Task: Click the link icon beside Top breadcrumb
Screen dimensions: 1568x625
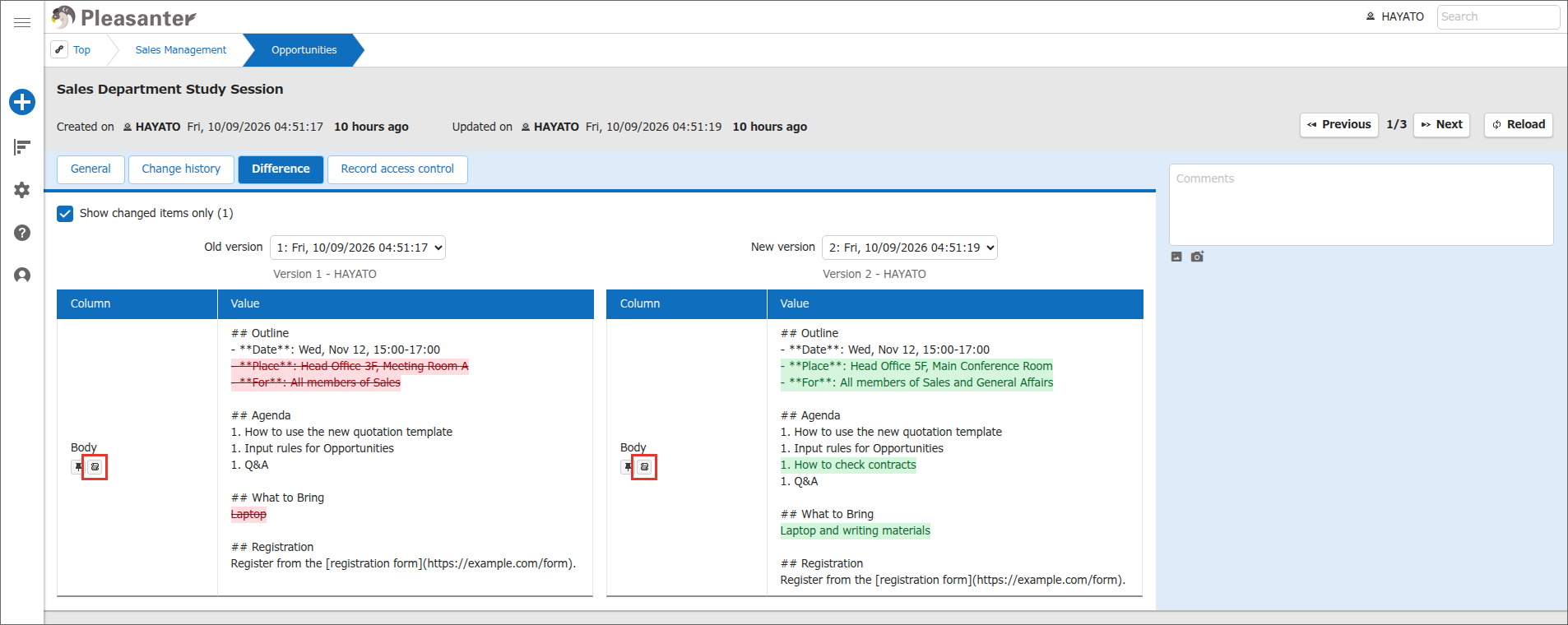Action: coord(59,49)
